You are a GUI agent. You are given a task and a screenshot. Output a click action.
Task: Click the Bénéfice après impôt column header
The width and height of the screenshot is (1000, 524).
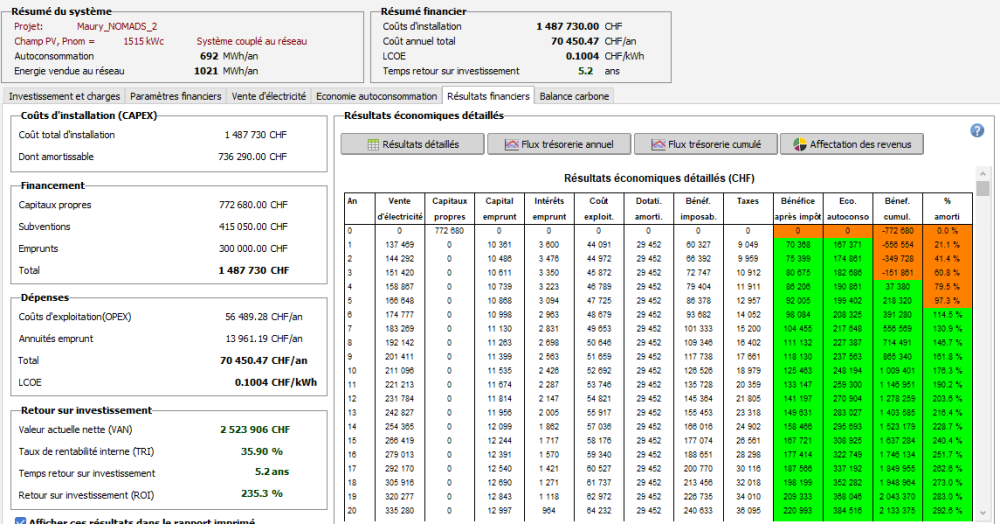coord(797,208)
